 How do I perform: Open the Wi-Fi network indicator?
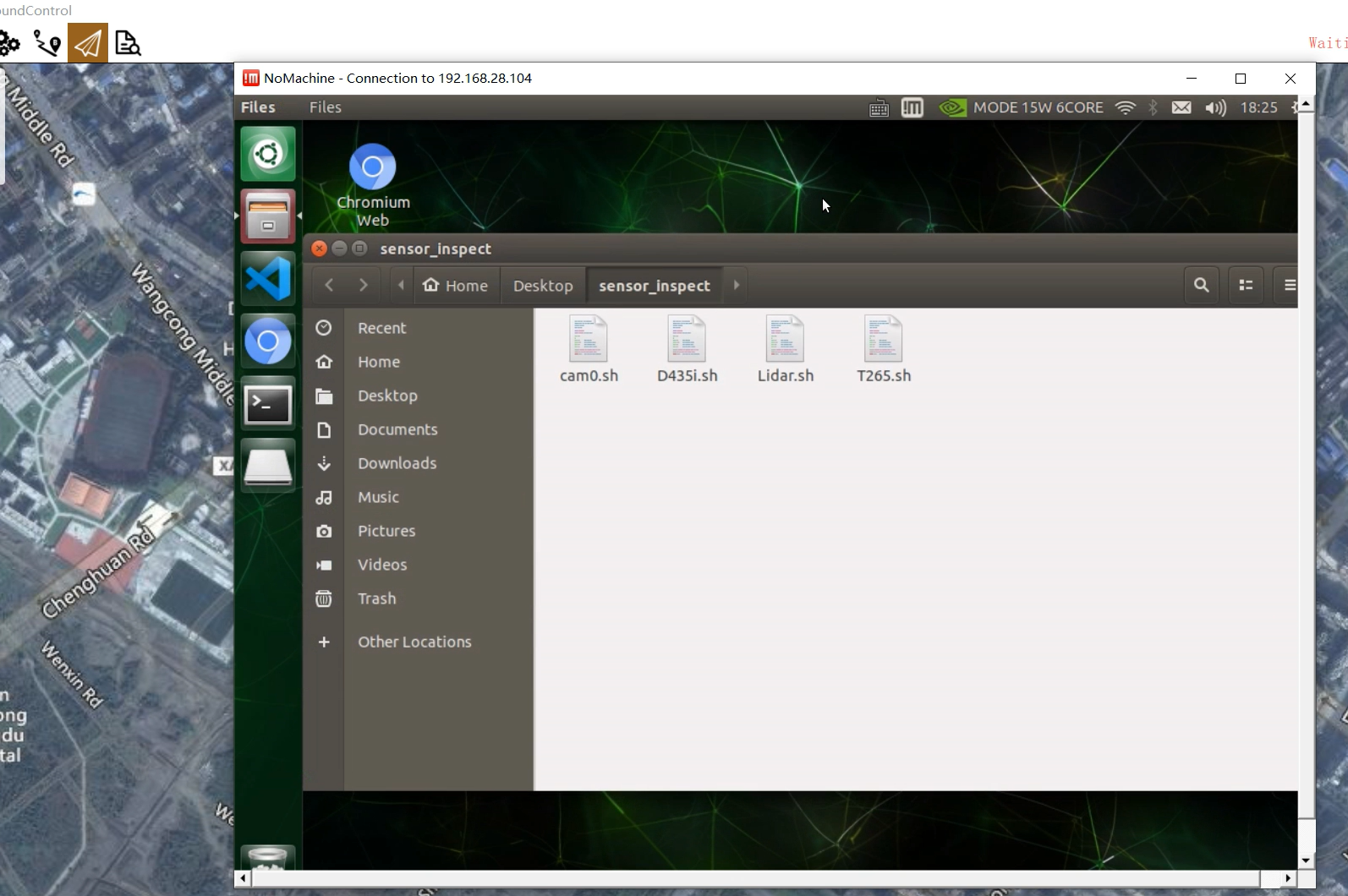1126,107
